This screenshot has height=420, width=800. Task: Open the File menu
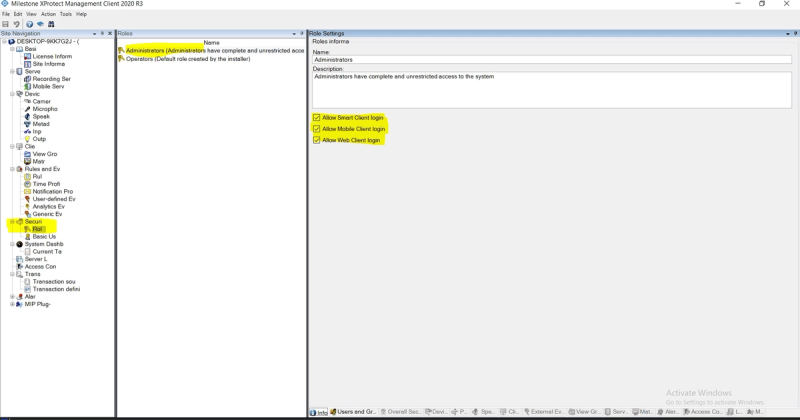pyautogui.click(x=6, y=14)
